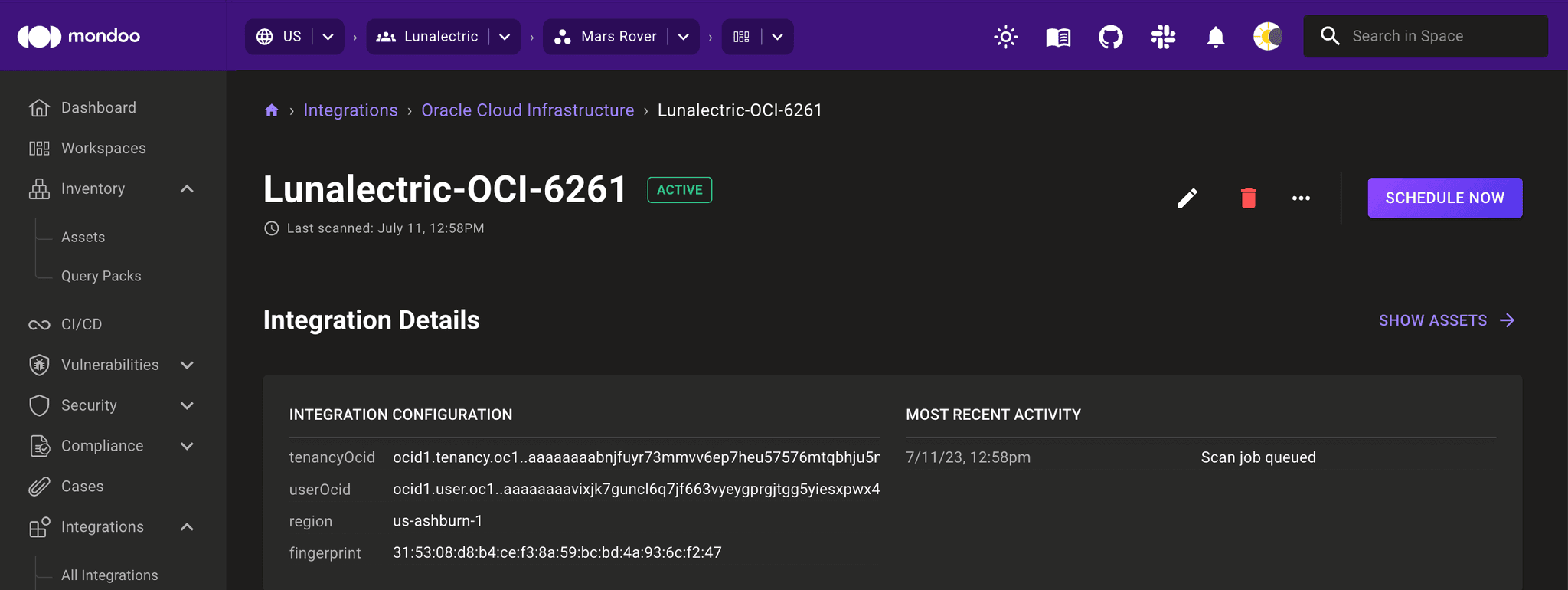Click the Workspaces grid icon
Viewport: 1568px width, 590px height.
(39, 149)
